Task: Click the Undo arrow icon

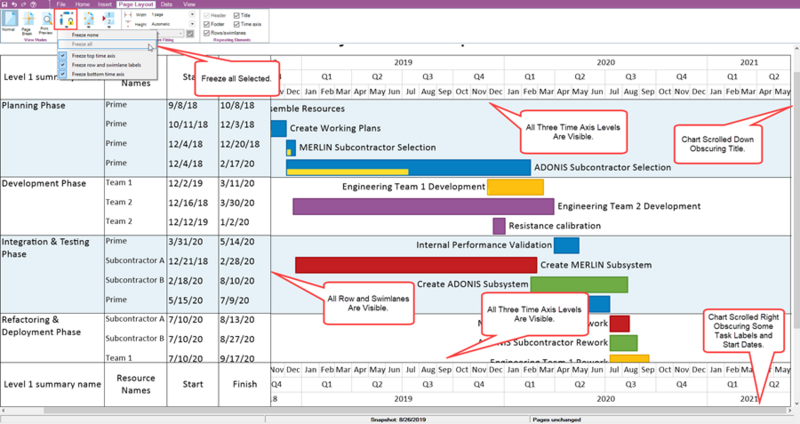Action: [x=14, y=4]
